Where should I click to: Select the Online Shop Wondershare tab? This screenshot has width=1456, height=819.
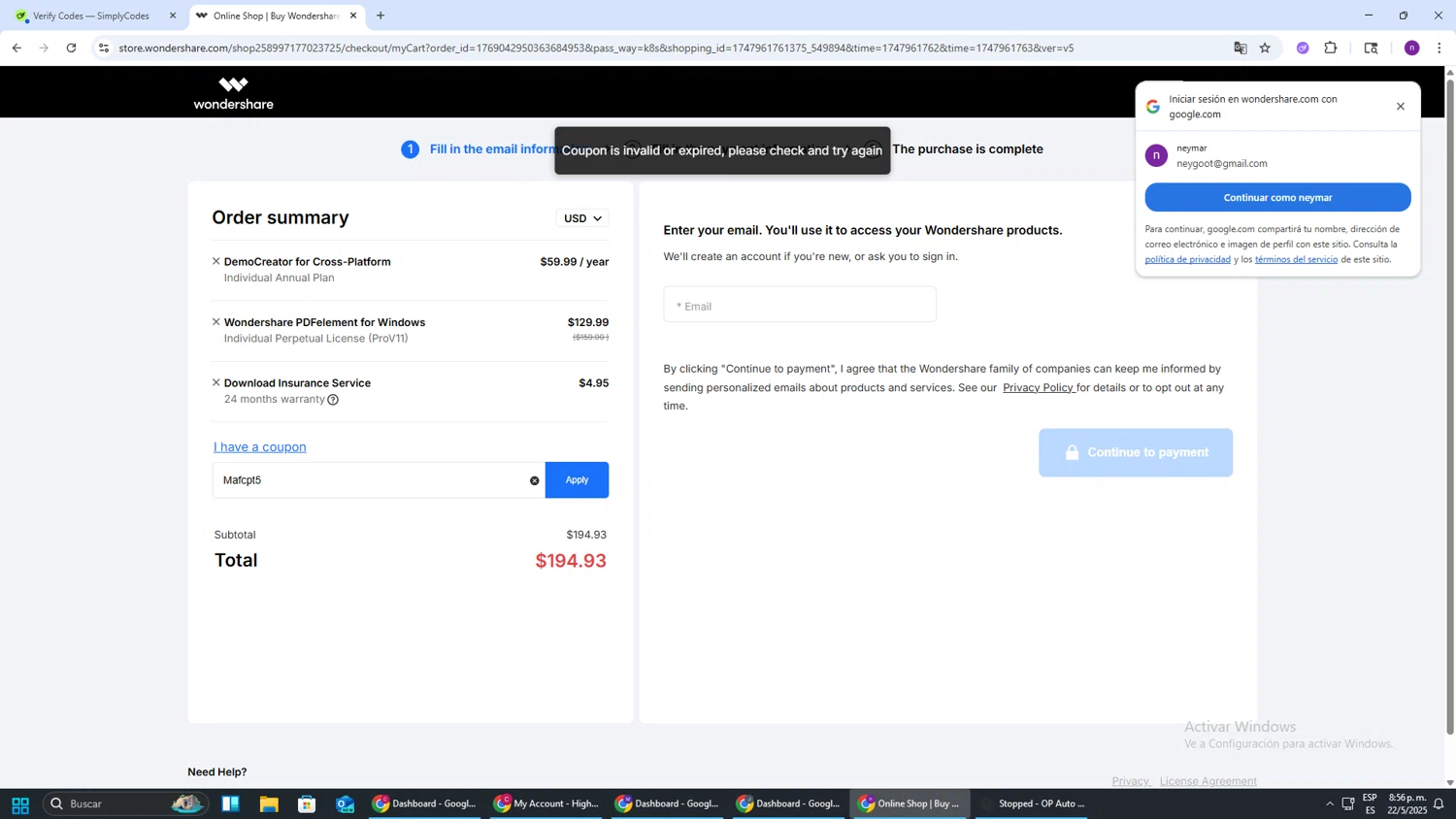coord(275,16)
